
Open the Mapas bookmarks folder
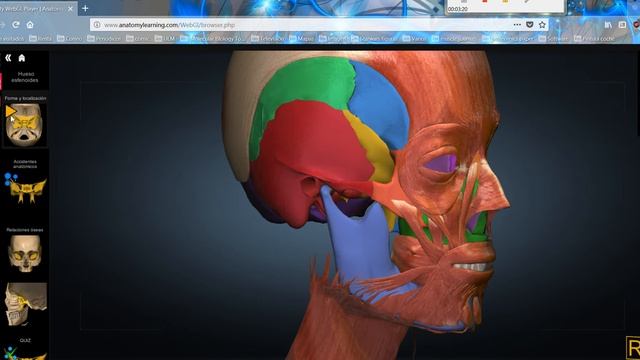tap(301, 38)
